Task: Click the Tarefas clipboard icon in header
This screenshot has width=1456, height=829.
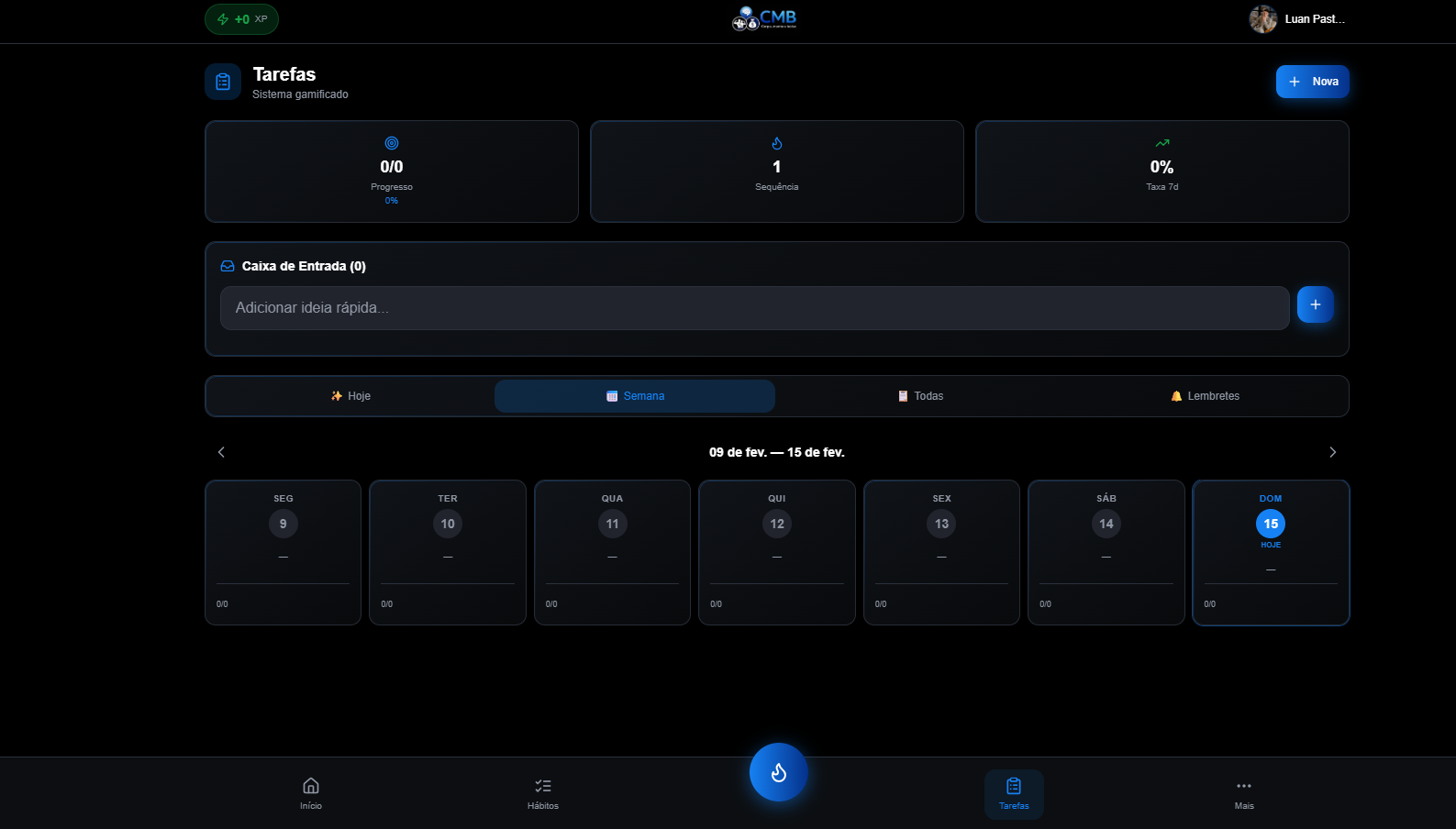Action: click(x=223, y=82)
